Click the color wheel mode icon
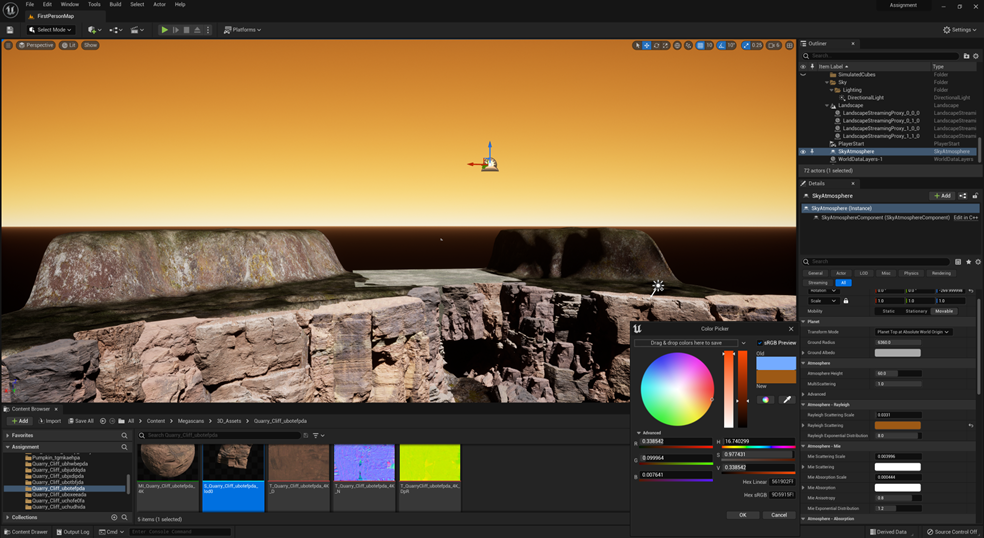The width and height of the screenshot is (984, 538). (766, 400)
